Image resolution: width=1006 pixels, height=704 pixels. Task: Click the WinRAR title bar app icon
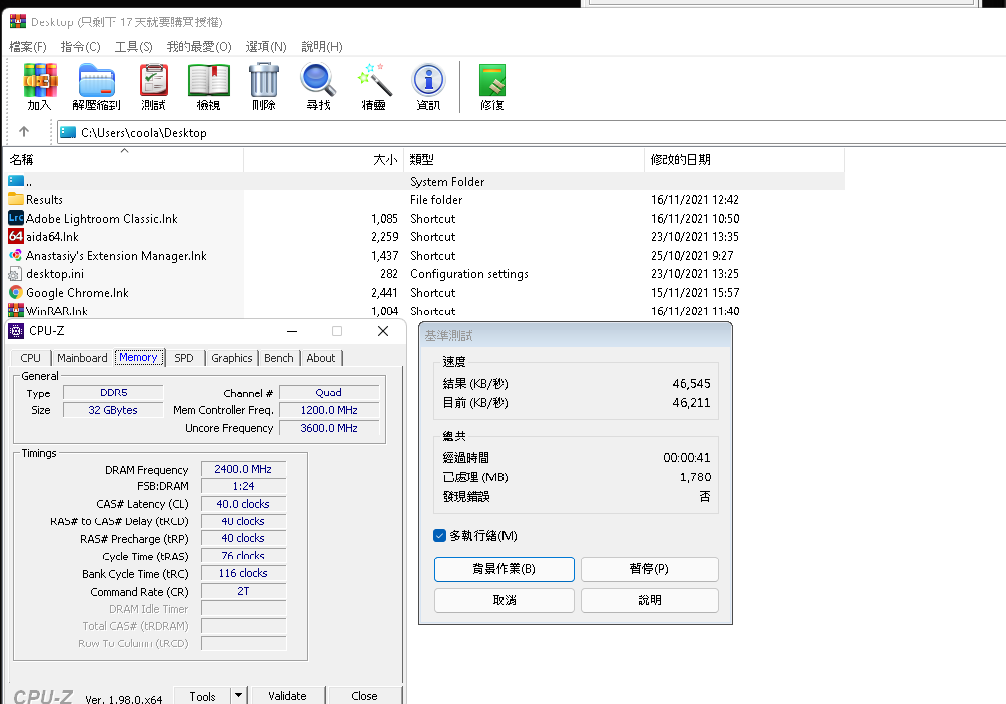(x=18, y=22)
